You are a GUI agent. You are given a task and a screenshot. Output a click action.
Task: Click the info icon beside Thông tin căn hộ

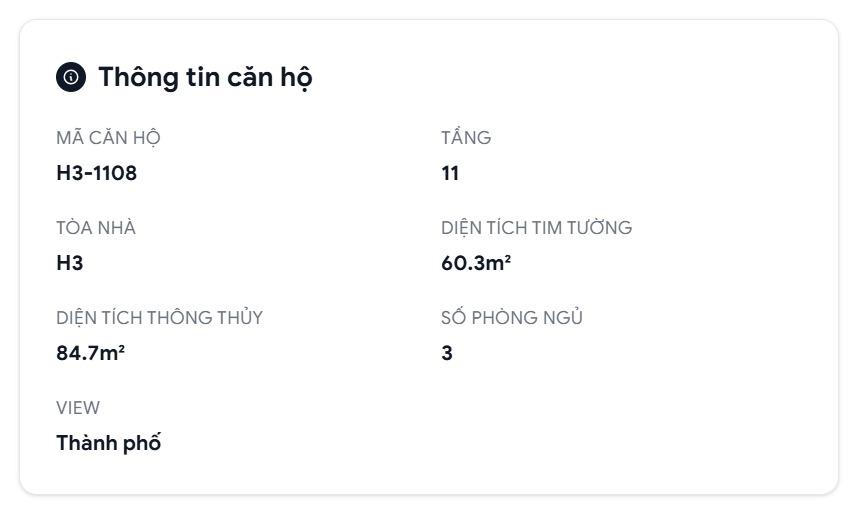[x=70, y=77]
